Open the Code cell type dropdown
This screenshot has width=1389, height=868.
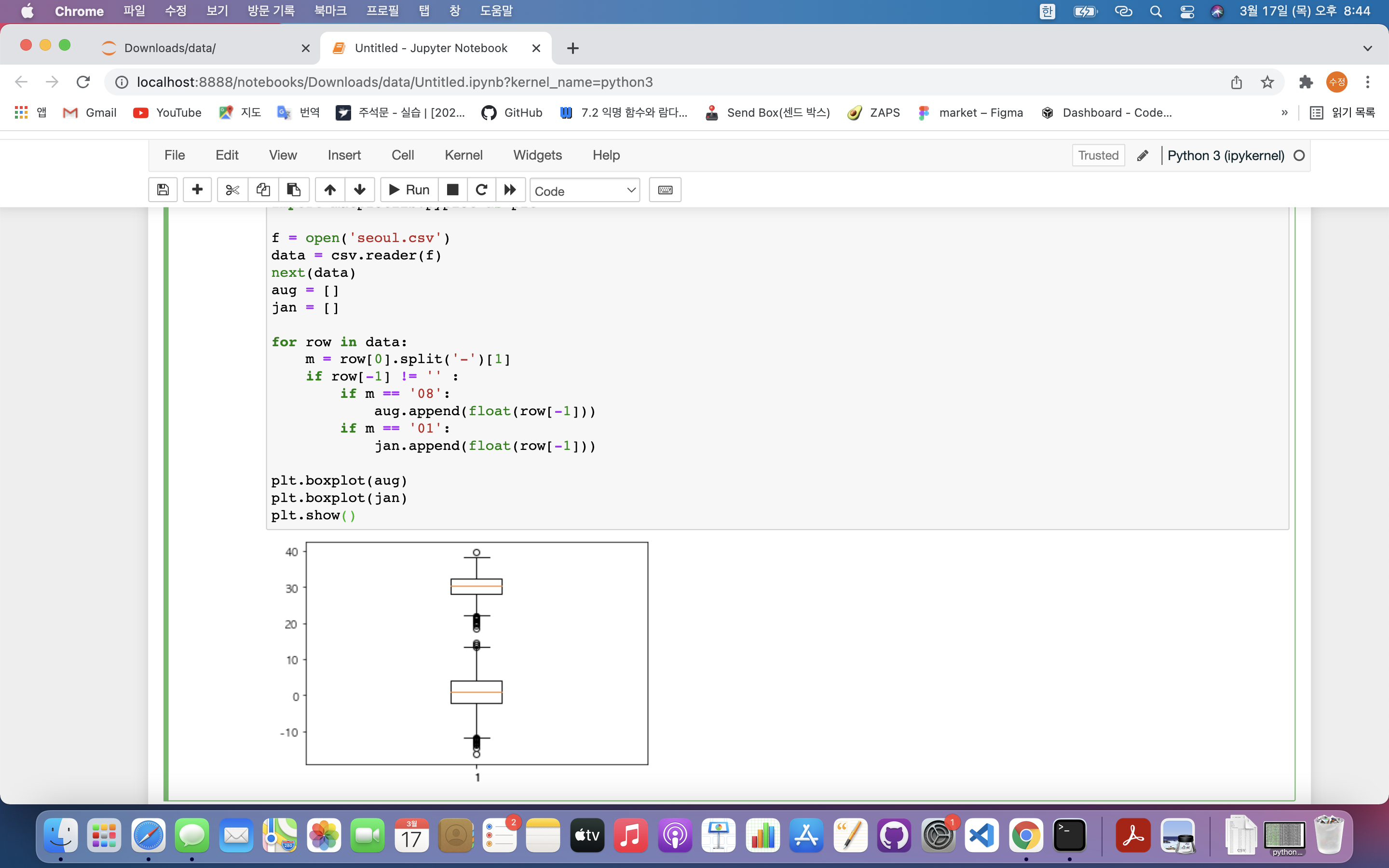(x=585, y=190)
